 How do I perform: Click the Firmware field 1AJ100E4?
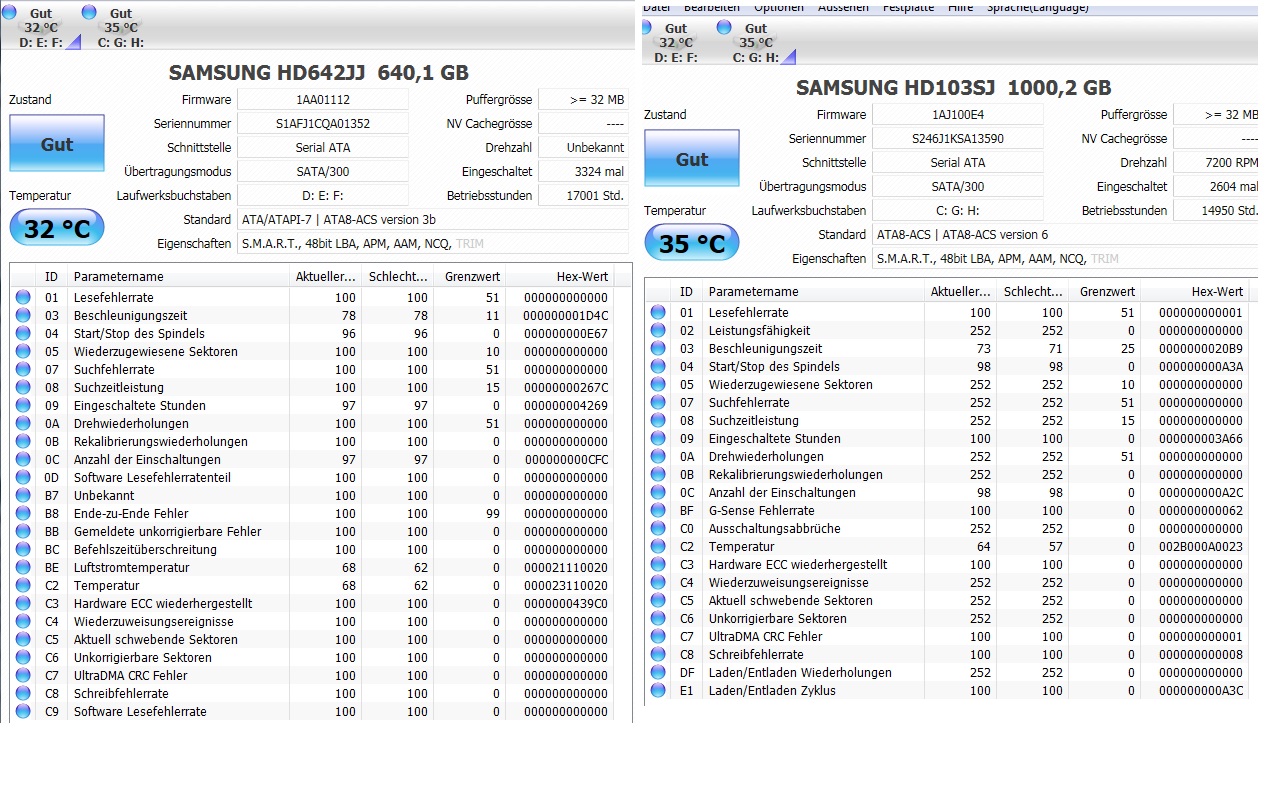click(958, 114)
